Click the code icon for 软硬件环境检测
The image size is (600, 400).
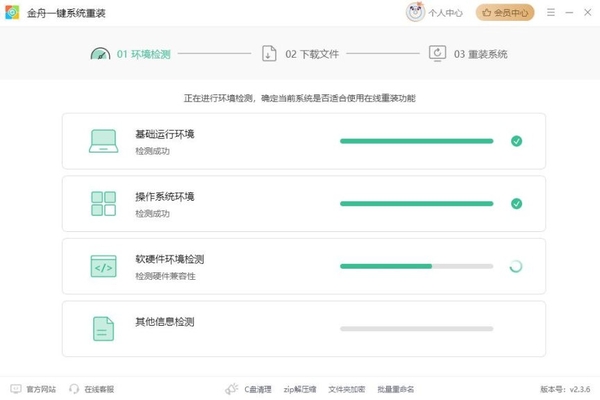tap(103, 266)
